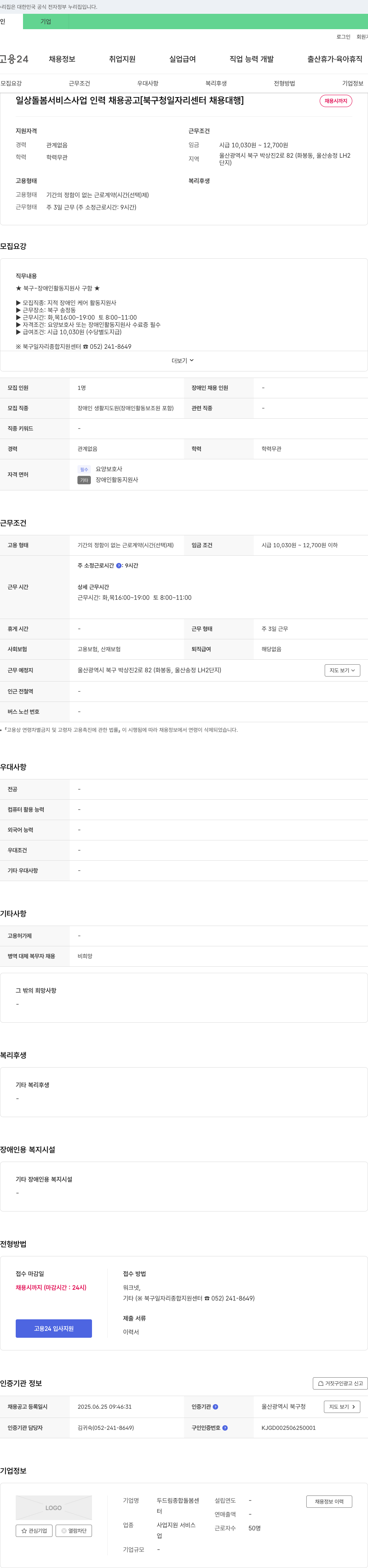Jump to 기업정보 section tab
This screenshot has width=368, height=1568.
(352, 83)
